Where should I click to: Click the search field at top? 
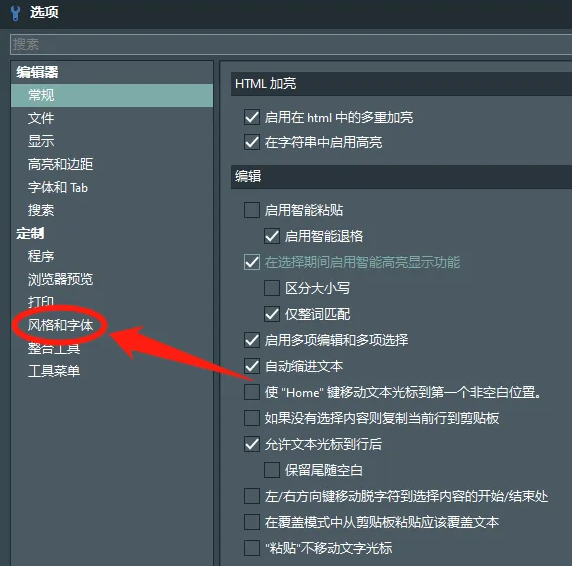(291, 44)
